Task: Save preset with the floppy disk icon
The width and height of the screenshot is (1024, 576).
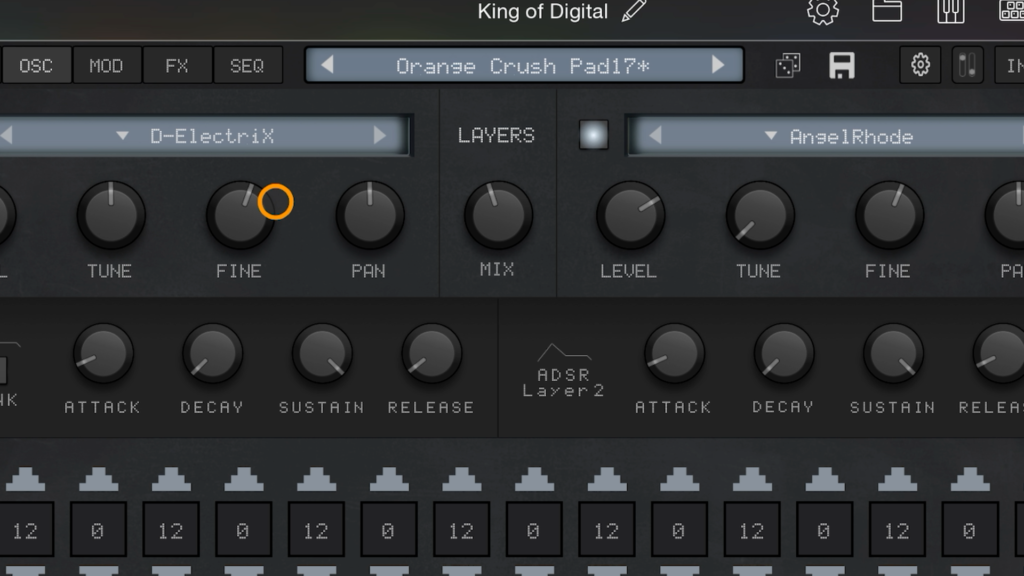Action: coord(842,66)
